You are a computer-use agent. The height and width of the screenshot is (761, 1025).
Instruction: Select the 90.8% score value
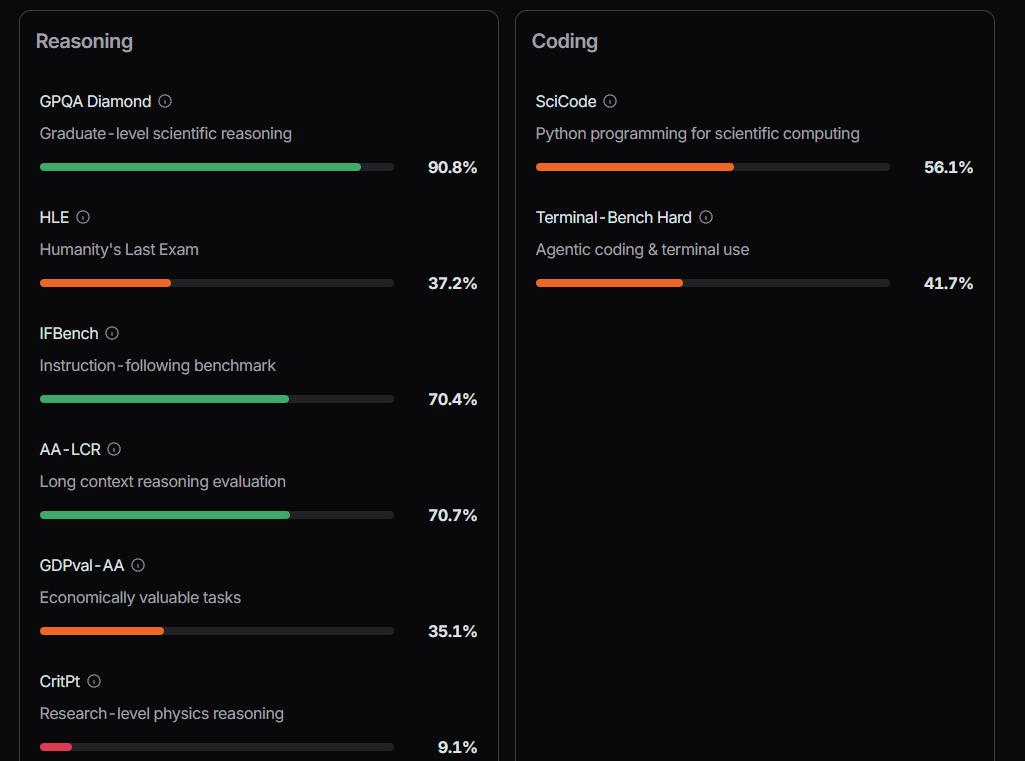(x=452, y=167)
